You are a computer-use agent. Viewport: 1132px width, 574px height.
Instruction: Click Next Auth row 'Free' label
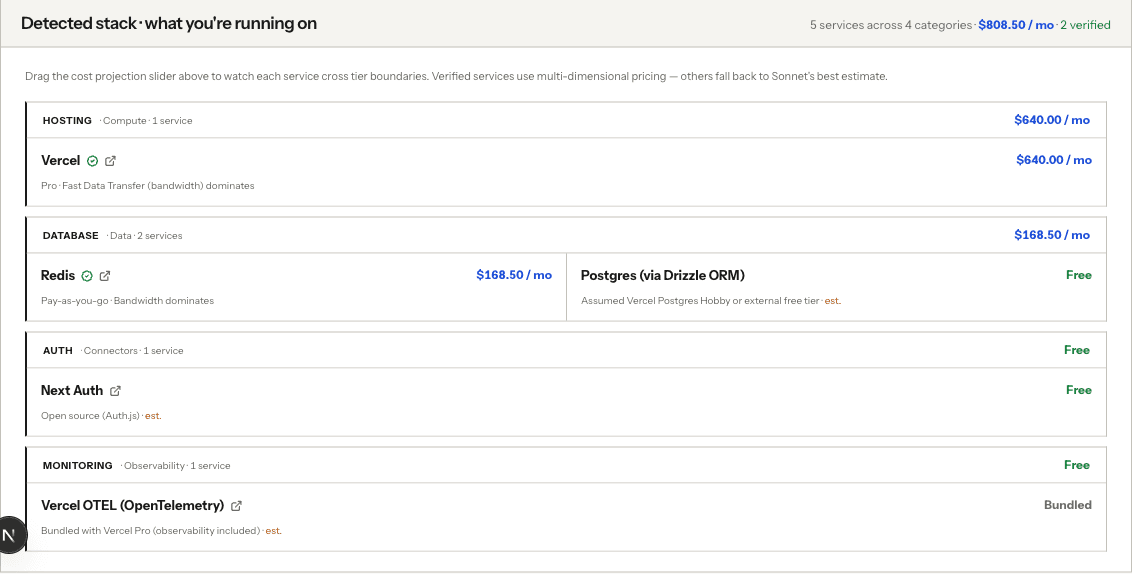click(x=1079, y=389)
